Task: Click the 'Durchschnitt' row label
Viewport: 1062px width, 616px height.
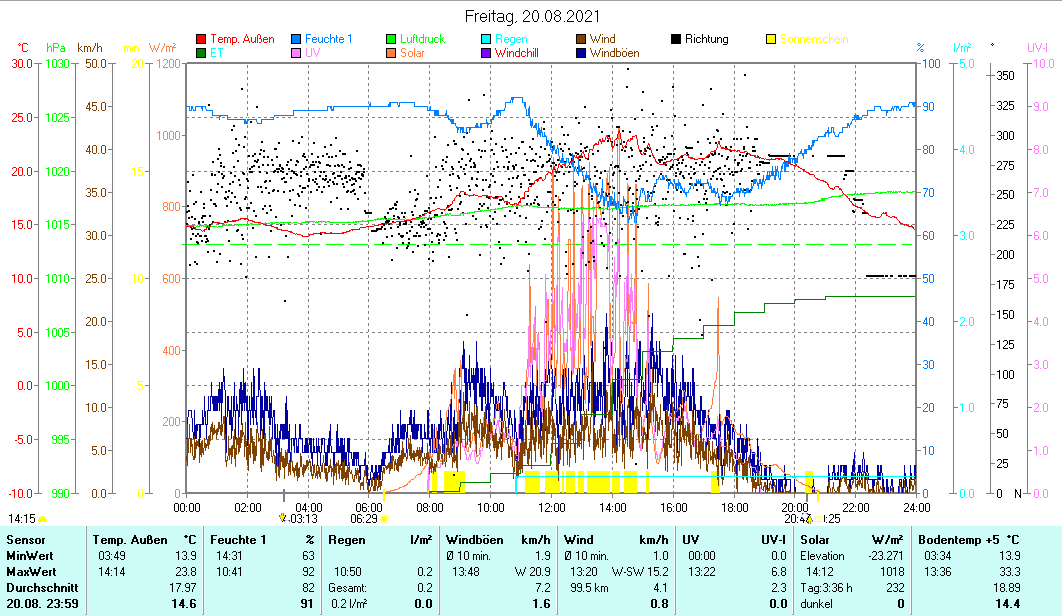Action: (x=42, y=588)
